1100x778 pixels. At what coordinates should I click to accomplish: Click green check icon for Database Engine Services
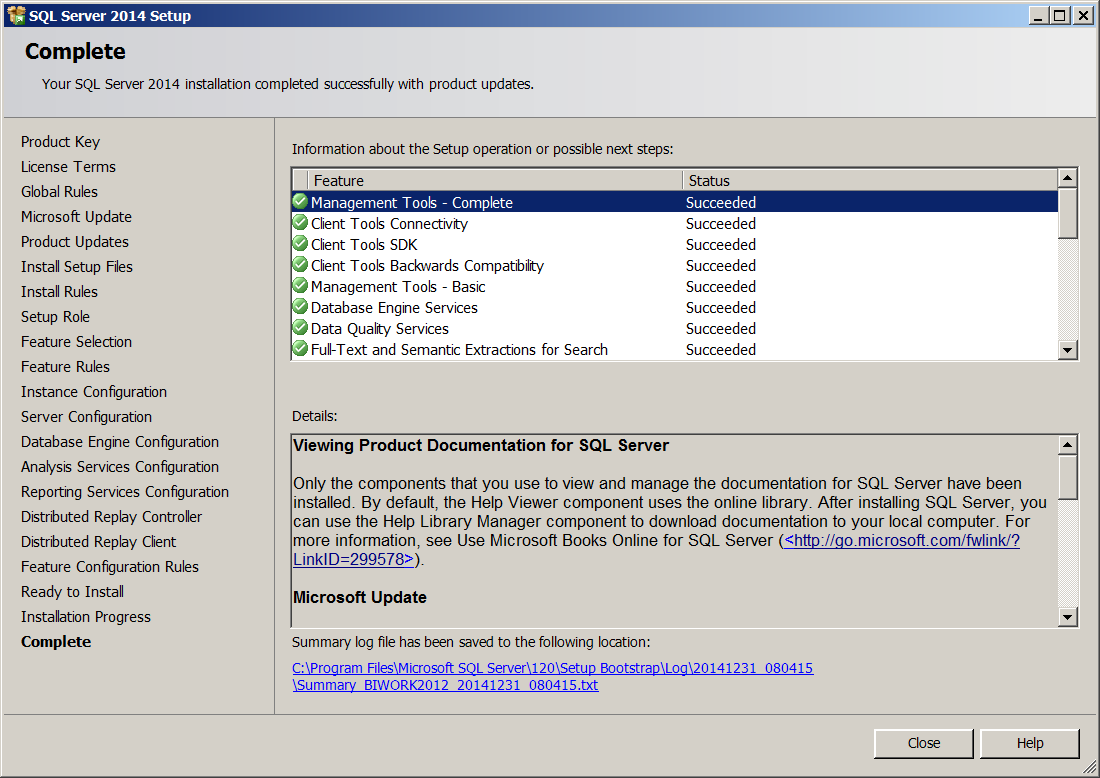tap(300, 307)
